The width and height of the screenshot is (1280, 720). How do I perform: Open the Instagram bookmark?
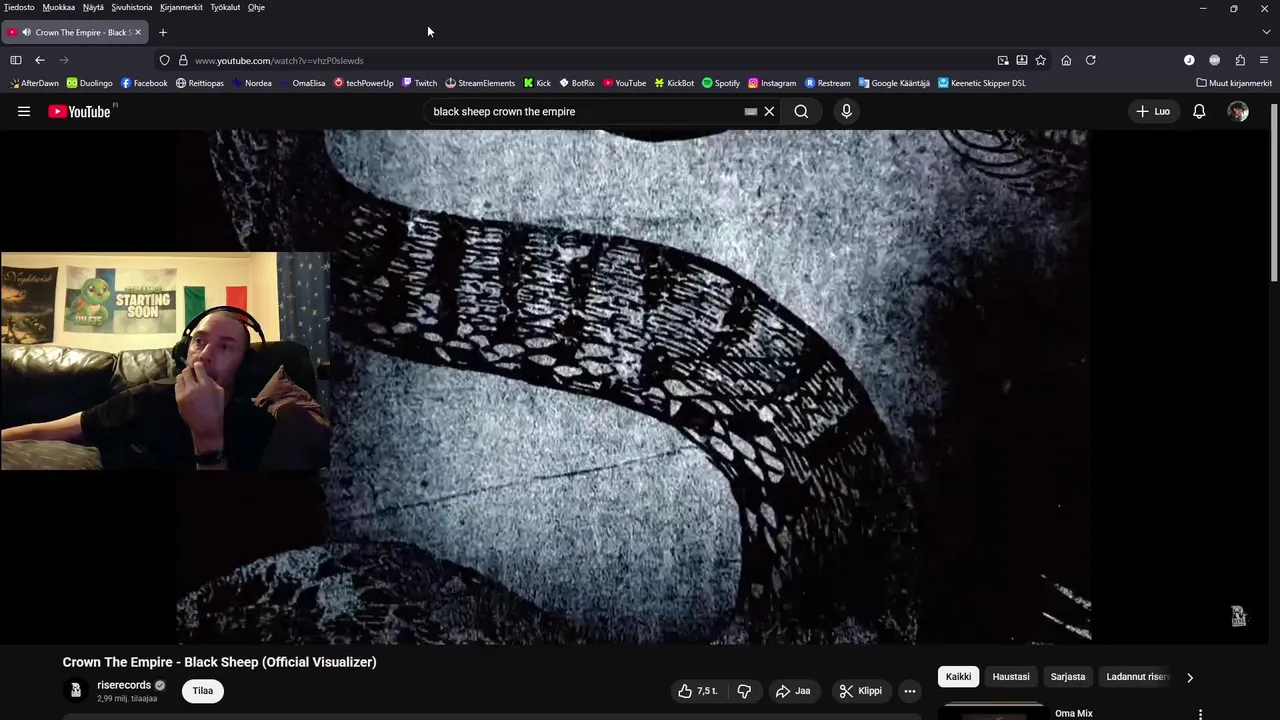click(x=772, y=83)
